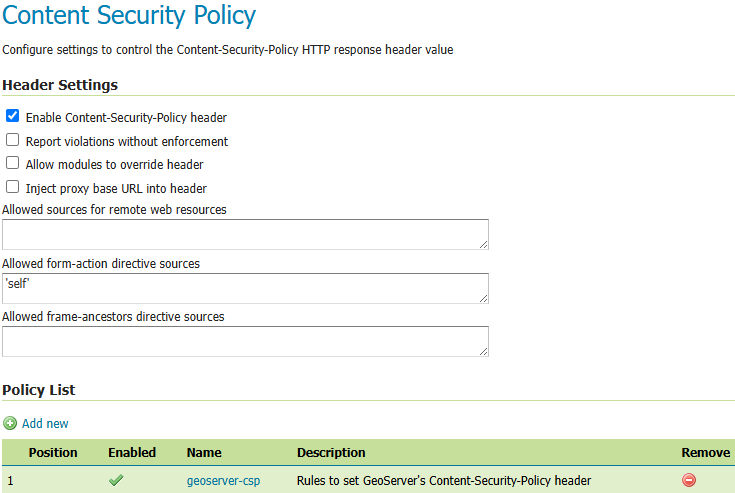Click the Description column header
735x493 pixels.
pyautogui.click(x=331, y=453)
